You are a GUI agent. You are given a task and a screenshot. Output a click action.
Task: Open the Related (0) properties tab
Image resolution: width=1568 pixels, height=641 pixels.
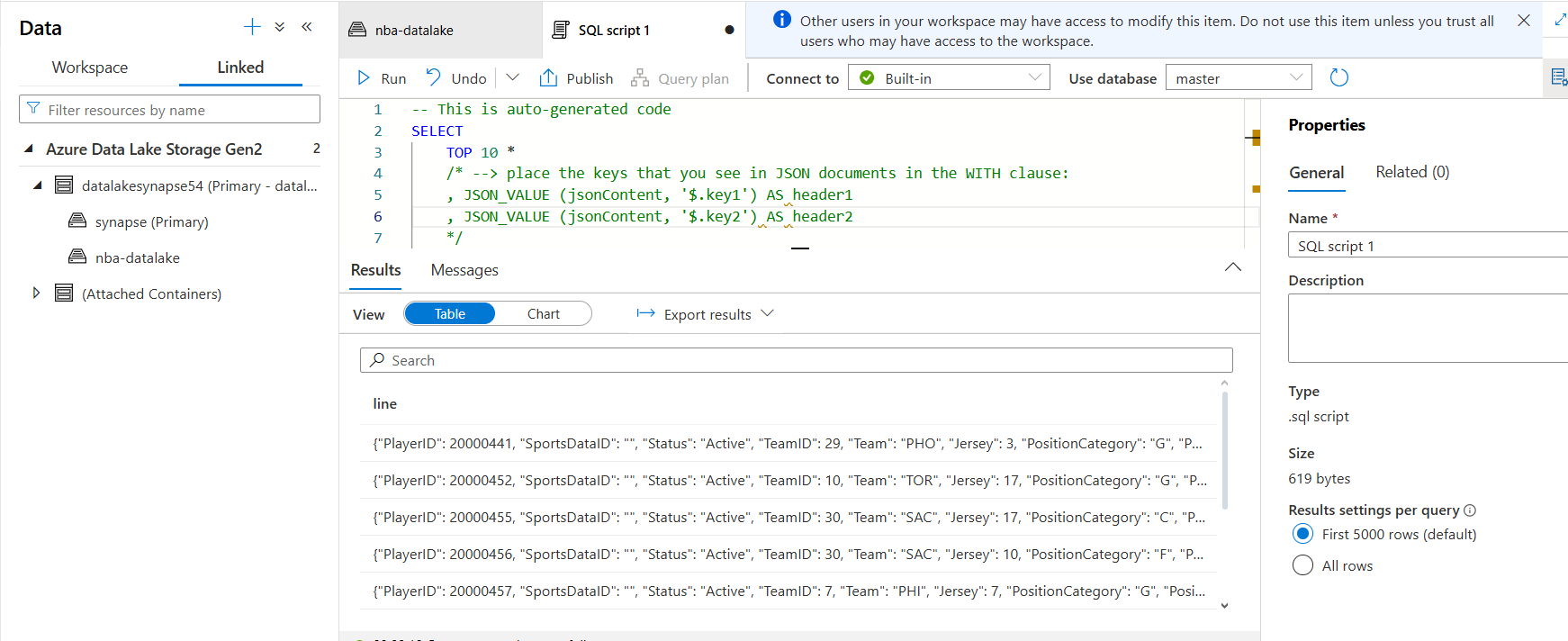tap(1412, 172)
